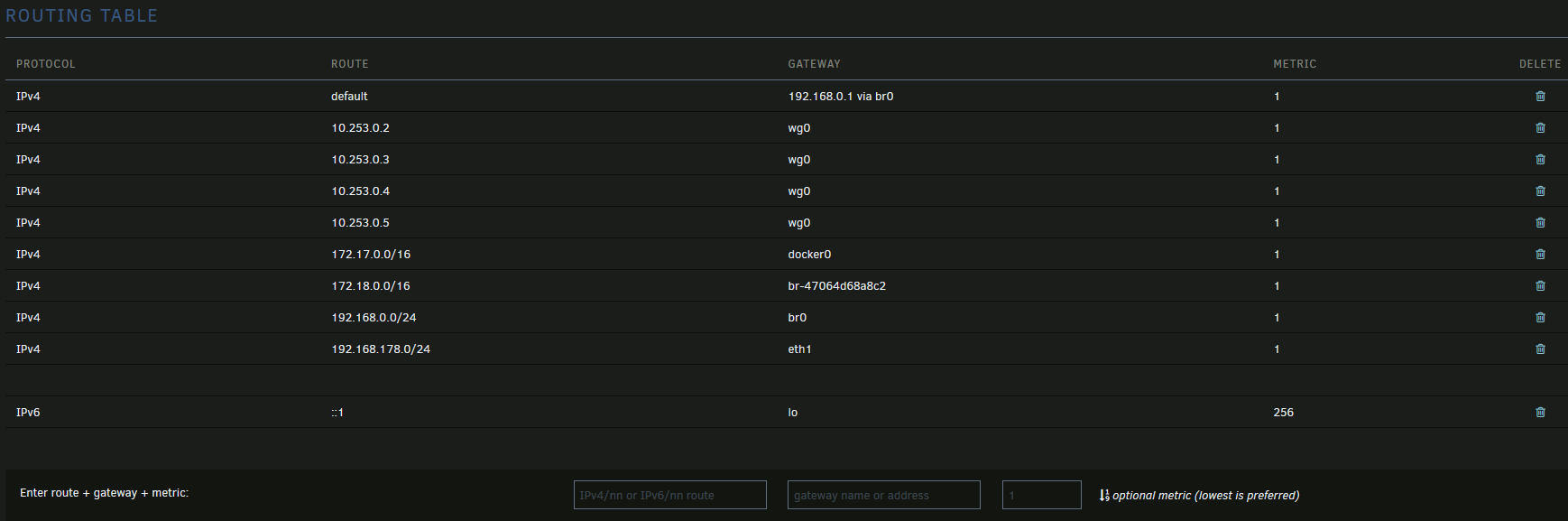Viewport: 1568px width, 521px height.
Task: Delete the 10.253.0.4 route
Action: point(1540,191)
